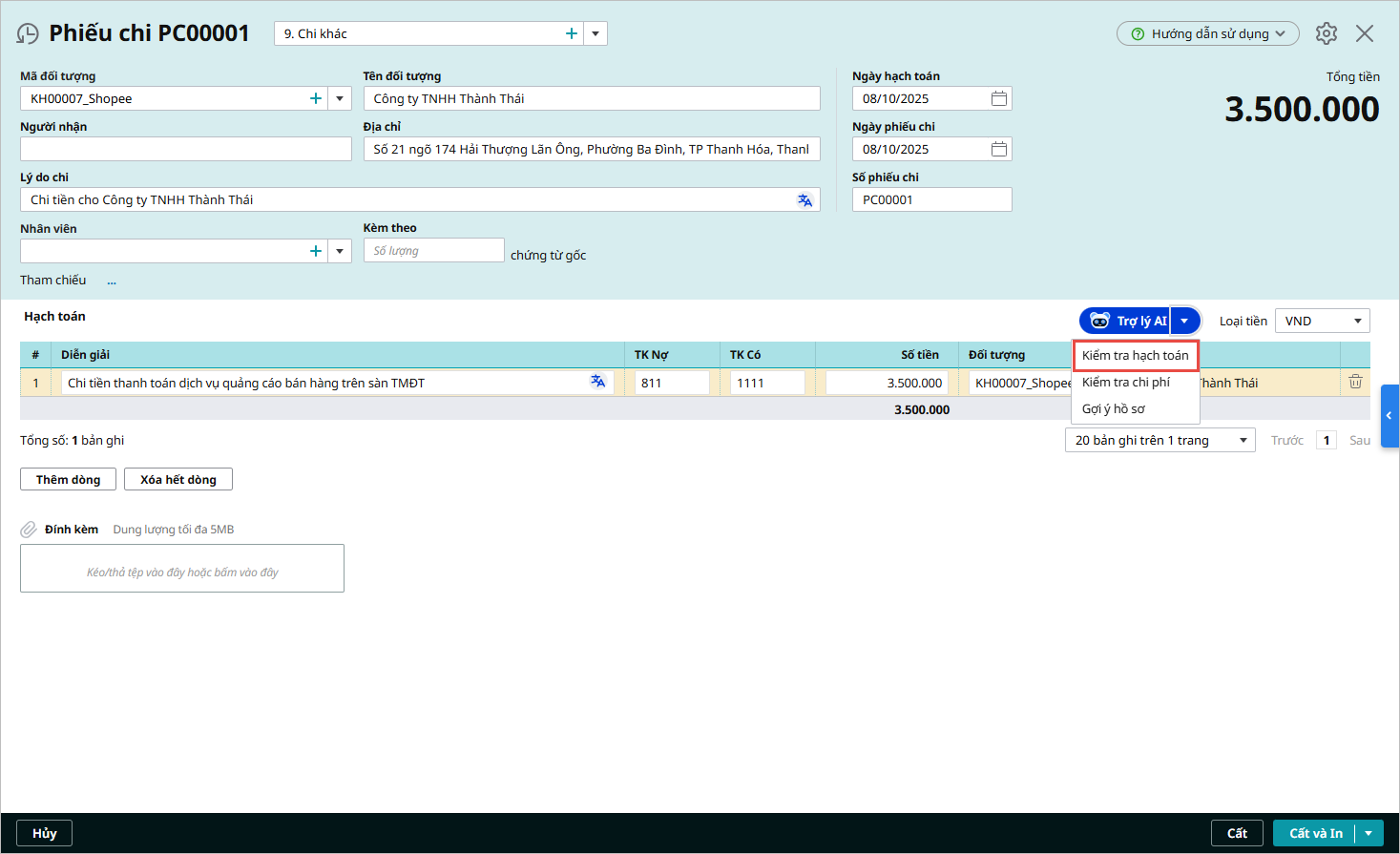The image size is (1400, 854).
Task: Open calendar for Ngày phiếu chi
Action: [998, 149]
